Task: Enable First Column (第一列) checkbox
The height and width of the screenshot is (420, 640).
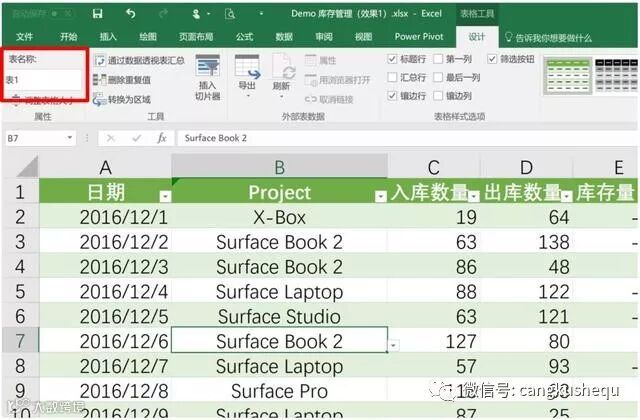Action: coord(438,59)
